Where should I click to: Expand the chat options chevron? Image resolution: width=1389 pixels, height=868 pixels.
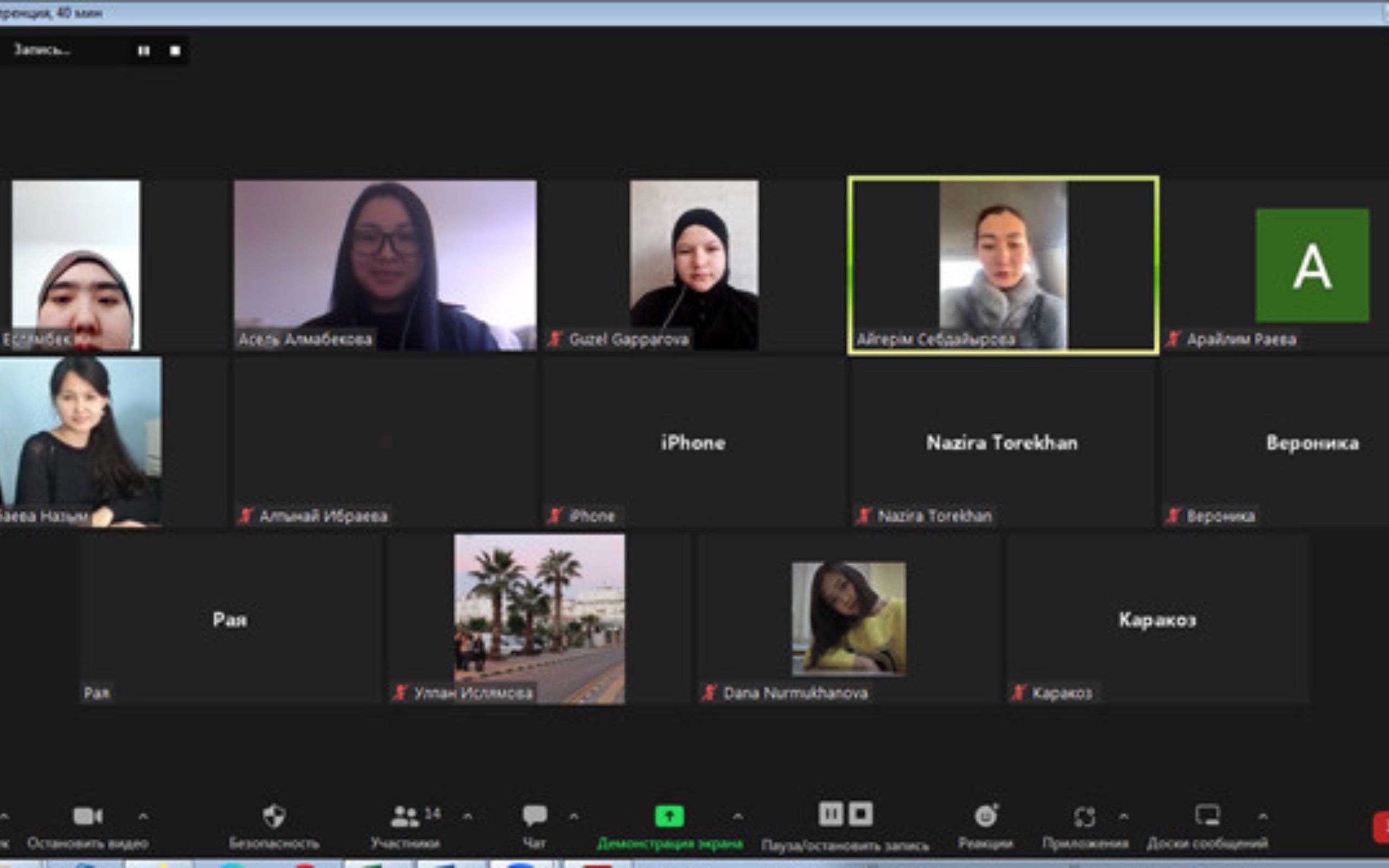coord(574,816)
